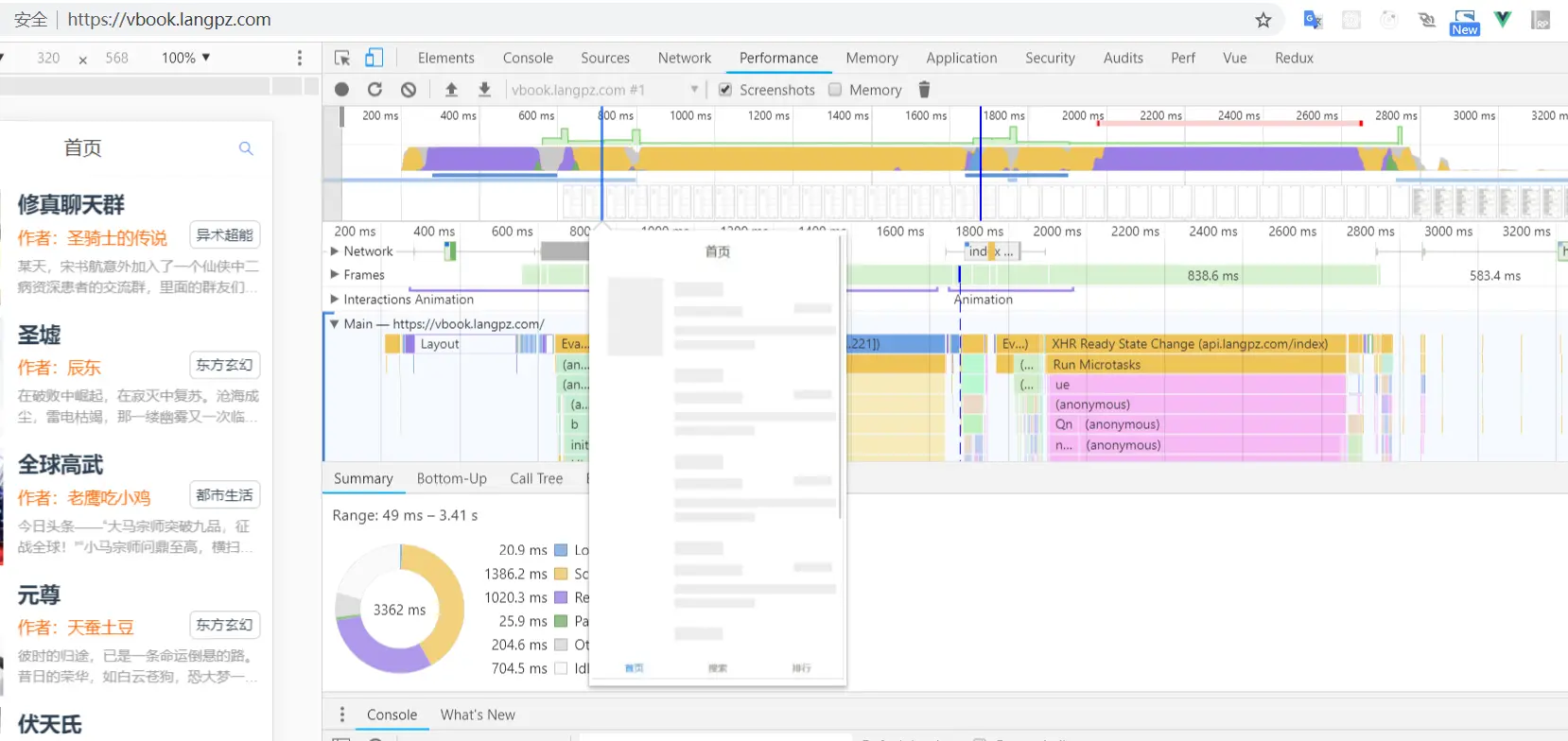Click the collect garbage trash icon
Screen dimensions: 1568x741
924,90
